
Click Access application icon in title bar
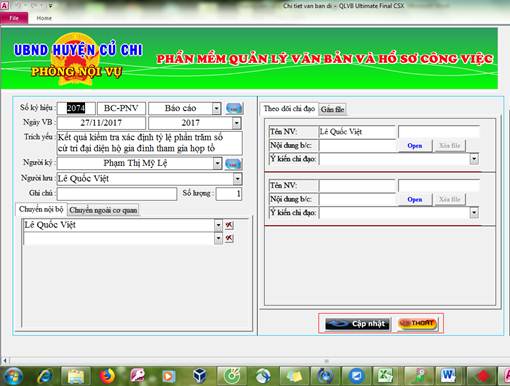tap(4, 6)
